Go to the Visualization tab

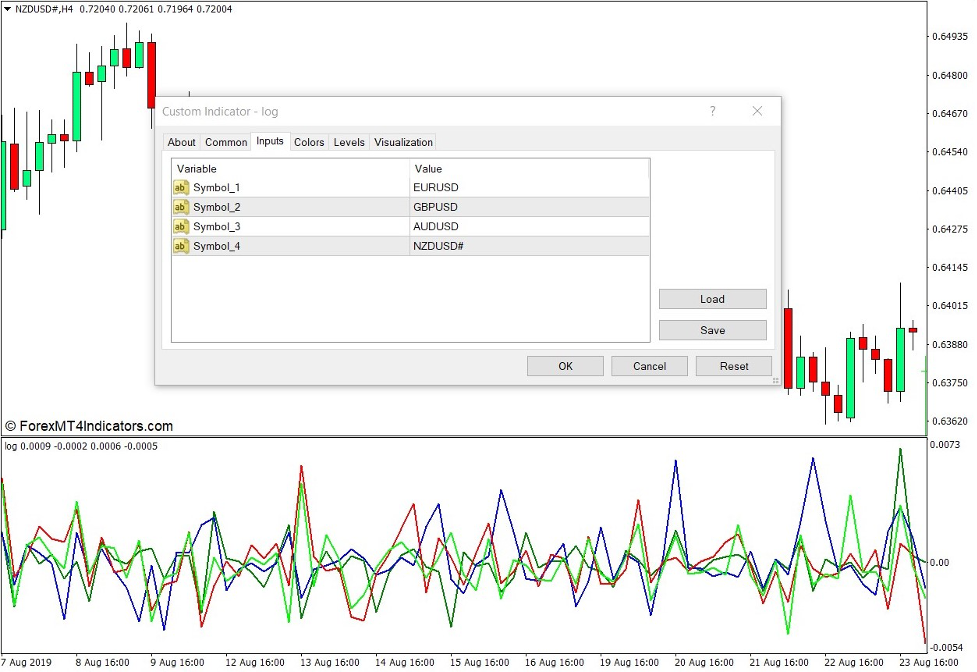click(403, 142)
